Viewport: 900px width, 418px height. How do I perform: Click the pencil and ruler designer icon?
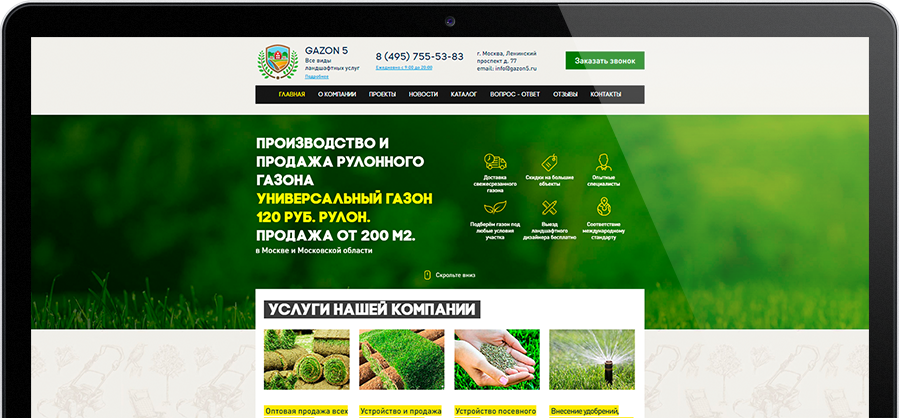(x=549, y=207)
